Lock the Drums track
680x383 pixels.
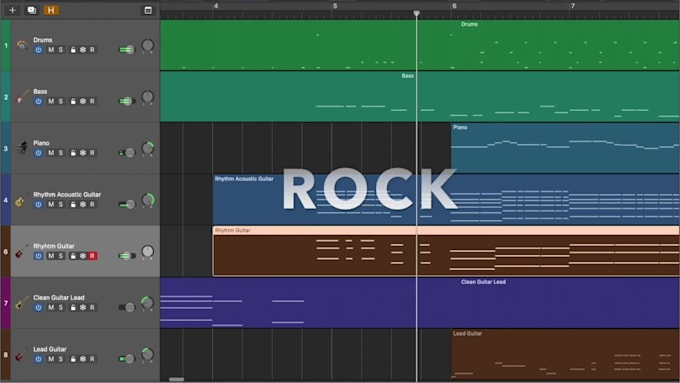(73, 50)
